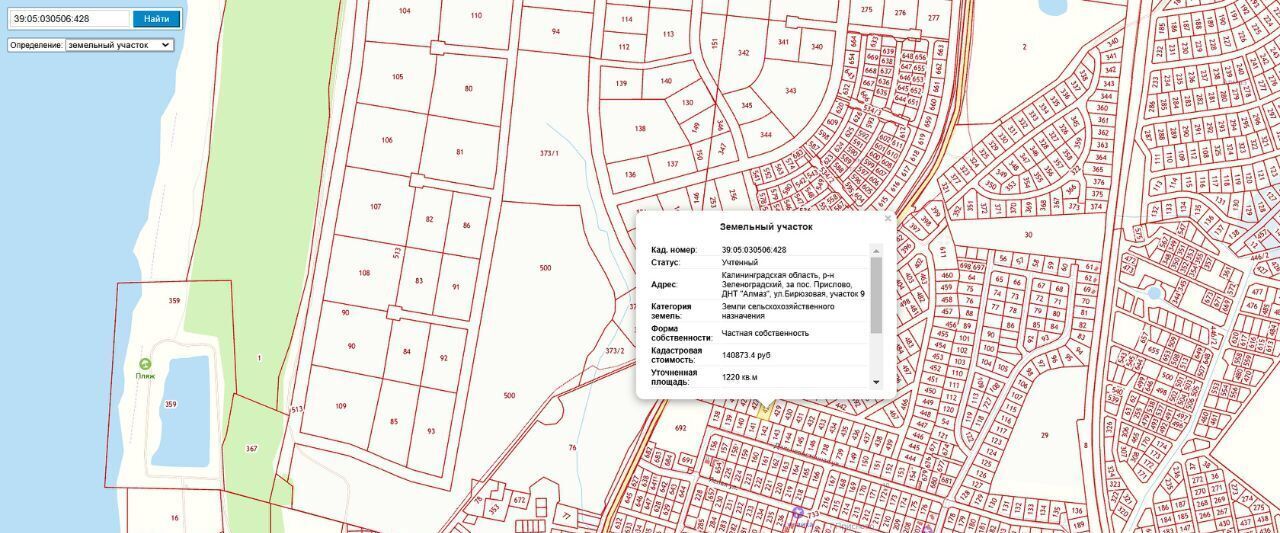Click the cadastral number search field
The width and height of the screenshot is (1280, 533).
pyautogui.click(x=69, y=18)
